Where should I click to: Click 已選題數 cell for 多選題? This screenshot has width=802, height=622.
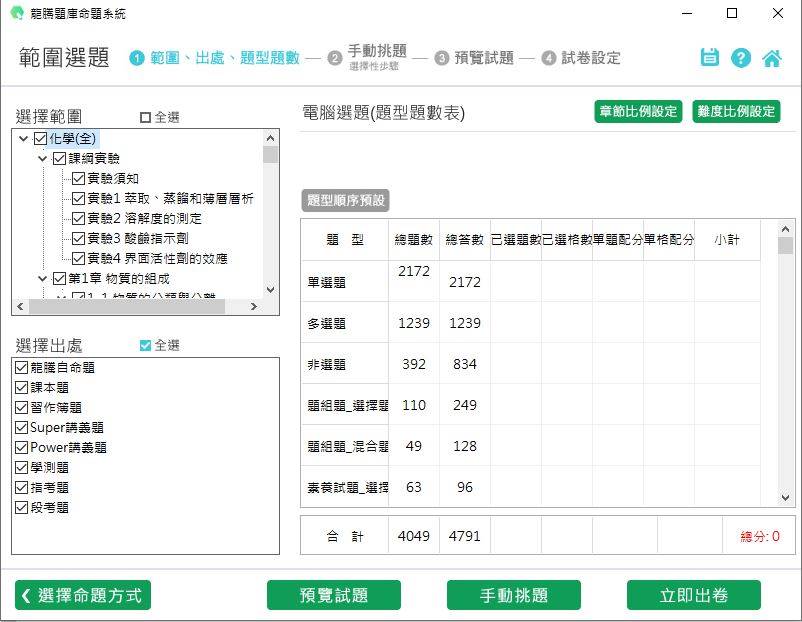pyautogui.click(x=516, y=322)
